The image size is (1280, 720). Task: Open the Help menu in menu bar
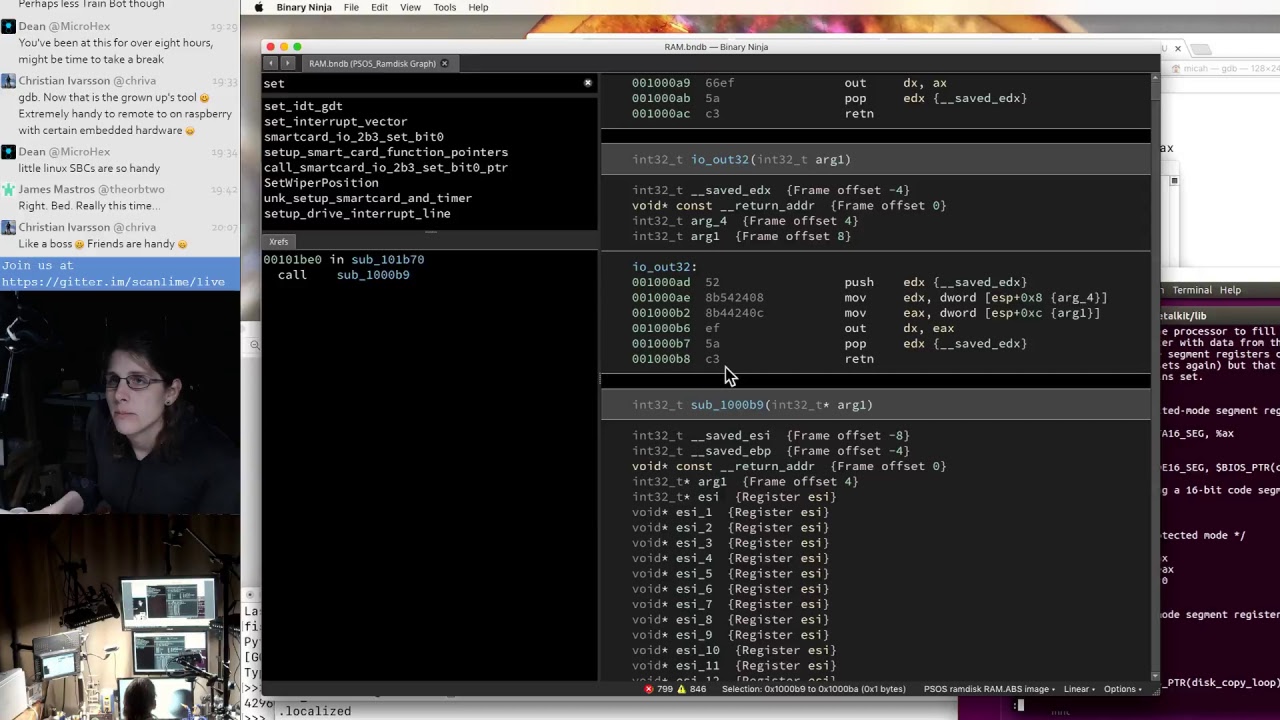tap(478, 7)
